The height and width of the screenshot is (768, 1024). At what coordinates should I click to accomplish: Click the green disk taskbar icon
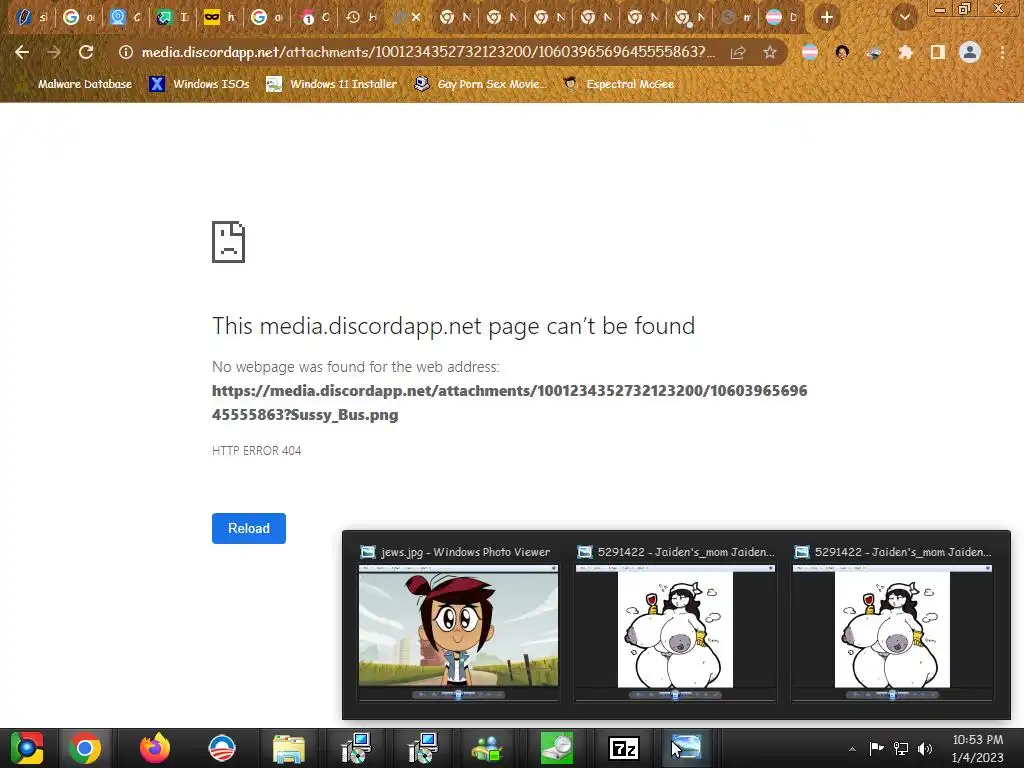tap(556, 748)
